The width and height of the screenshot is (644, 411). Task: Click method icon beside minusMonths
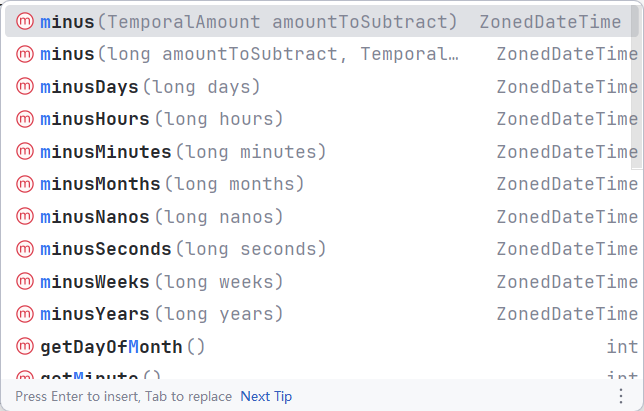tap(26, 185)
